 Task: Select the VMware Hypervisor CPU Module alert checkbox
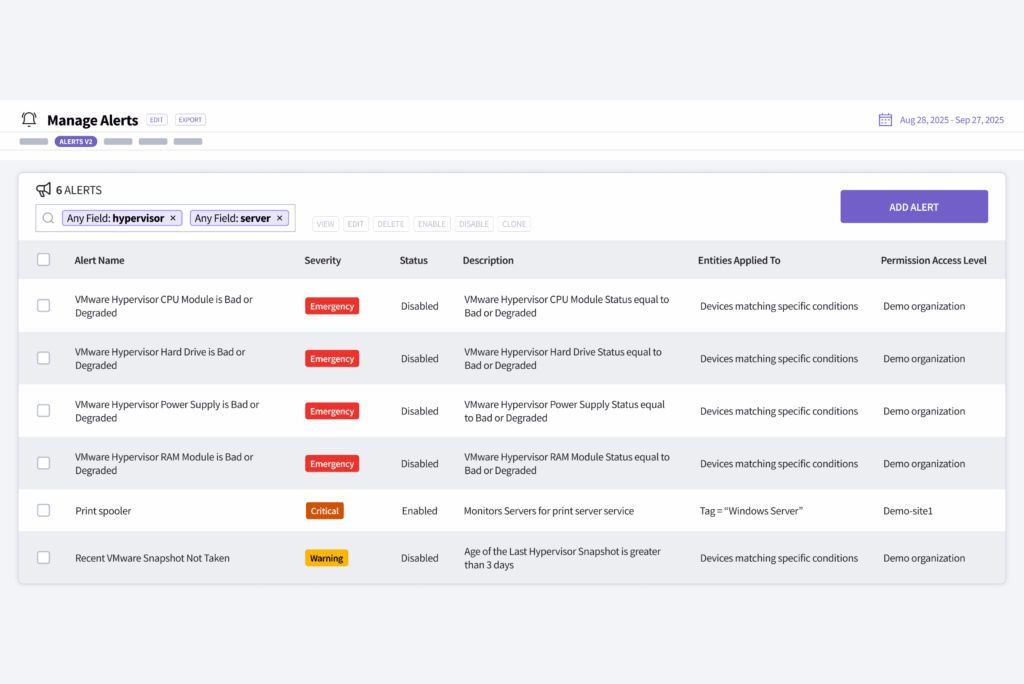(x=43, y=305)
